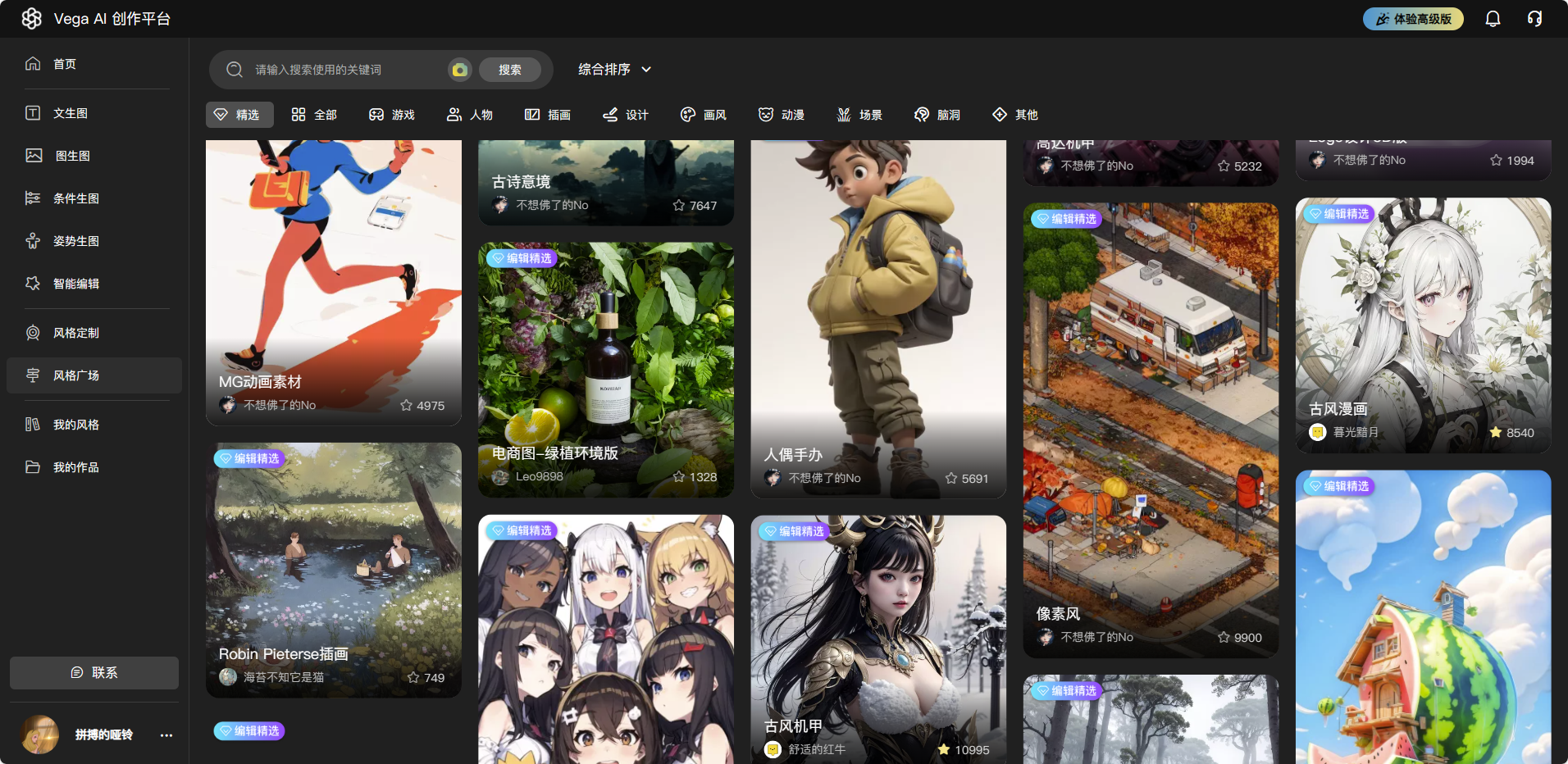The image size is (1568, 764).
Task: Click the 拼搏的哑铃 profile avatar
Action: (x=39, y=734)
